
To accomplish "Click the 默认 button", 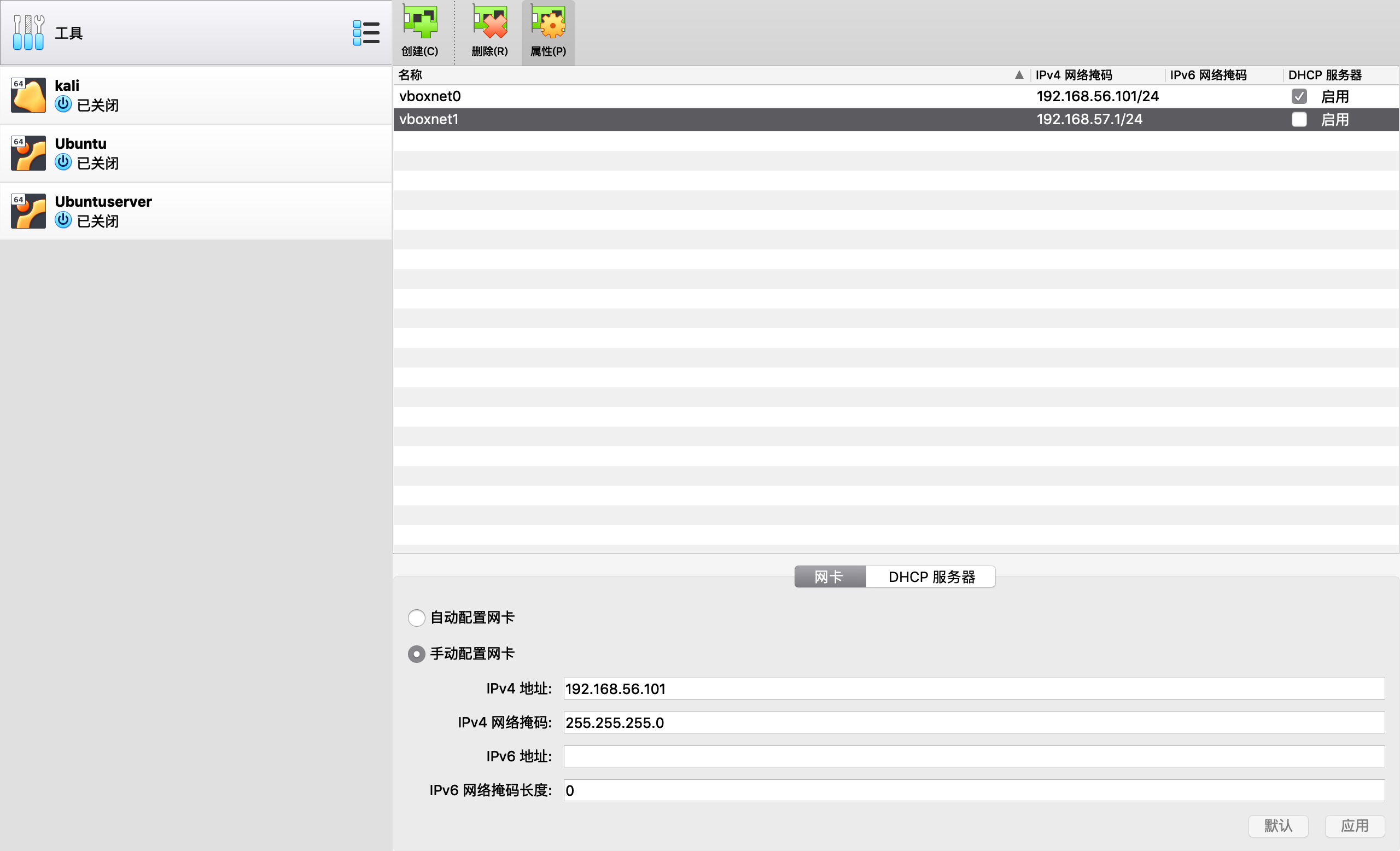I will point(1278,826).
